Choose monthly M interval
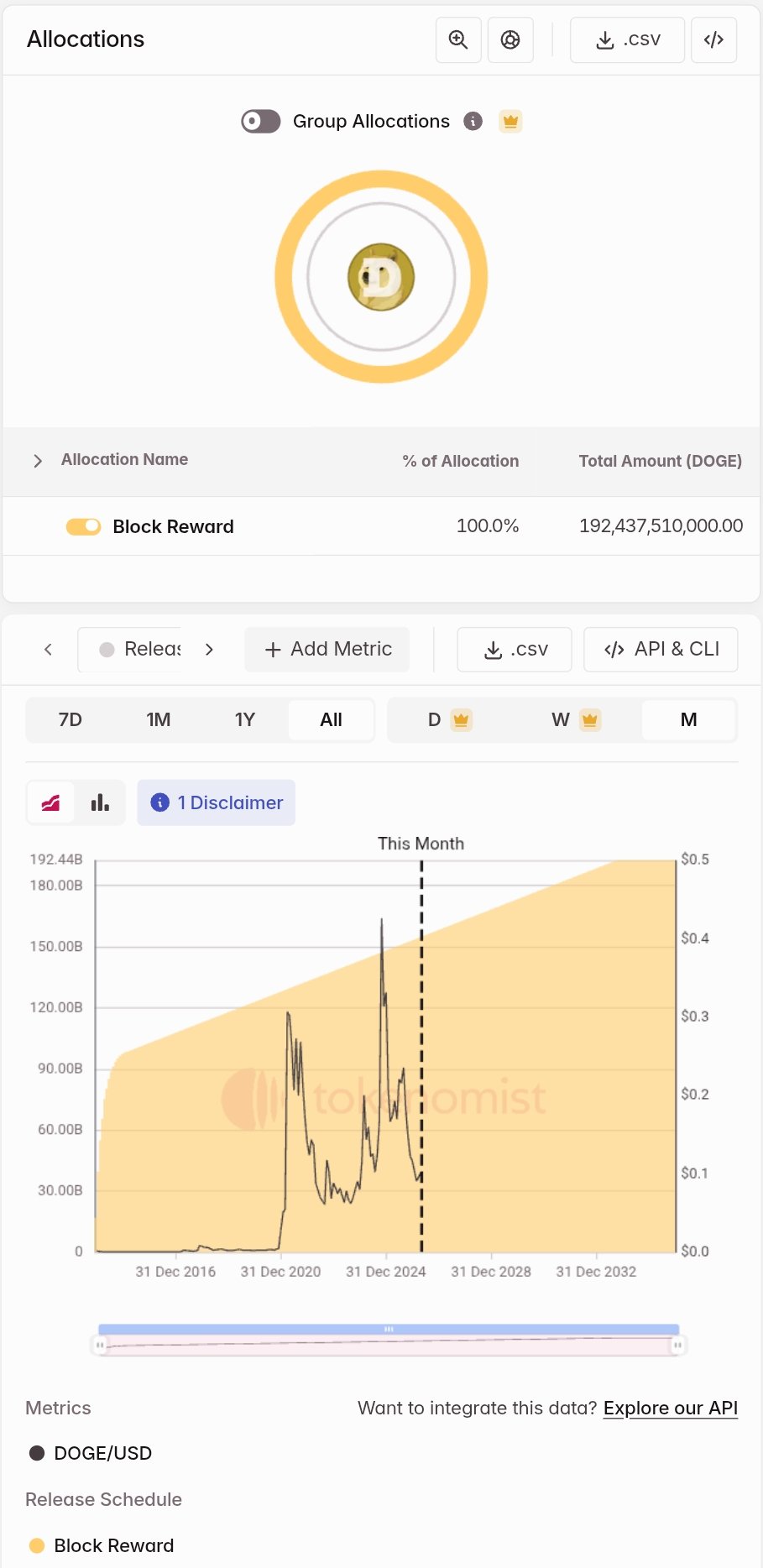Image resolution: width=763 pixels, height=1568 pixels. [689, 719]
